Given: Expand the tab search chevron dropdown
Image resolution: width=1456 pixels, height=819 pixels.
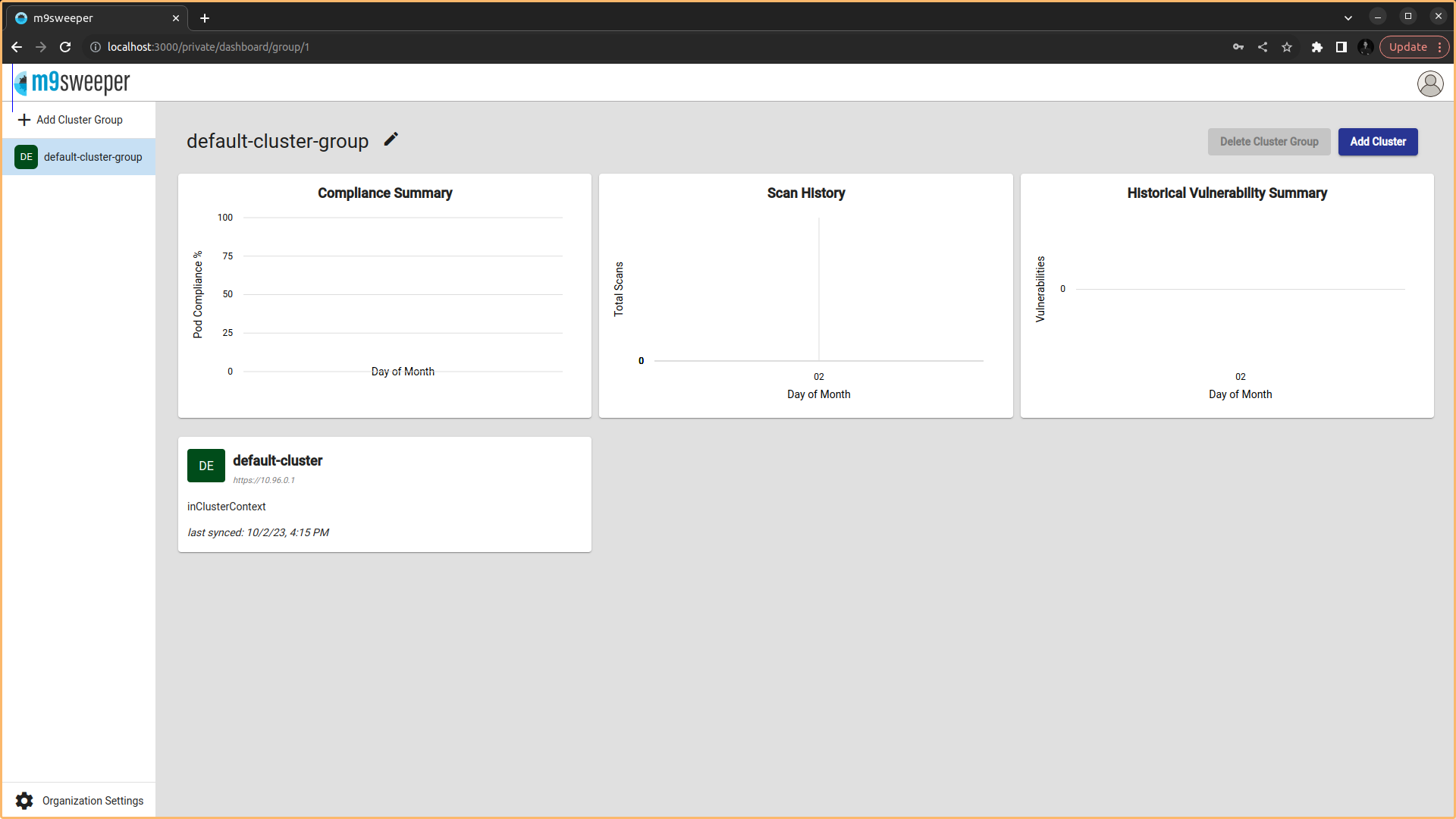Looking at the screenshot, I should coord(1348,17).
